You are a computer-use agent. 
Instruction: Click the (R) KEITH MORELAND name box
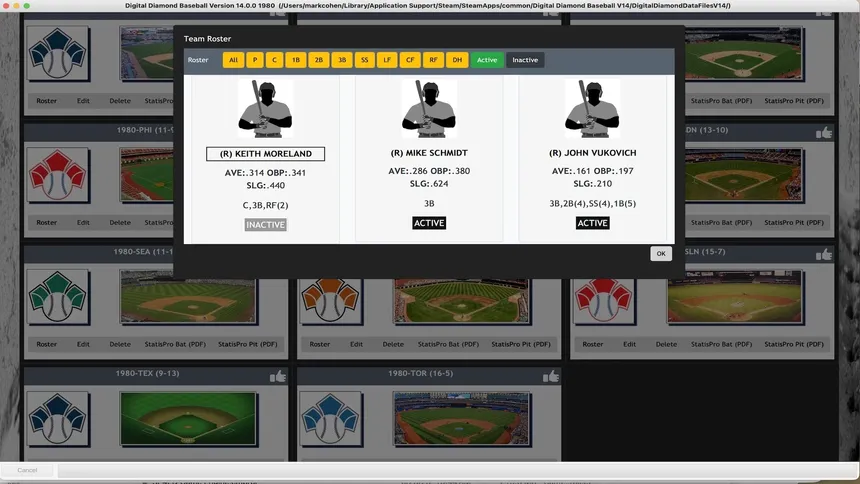[265, 154]
